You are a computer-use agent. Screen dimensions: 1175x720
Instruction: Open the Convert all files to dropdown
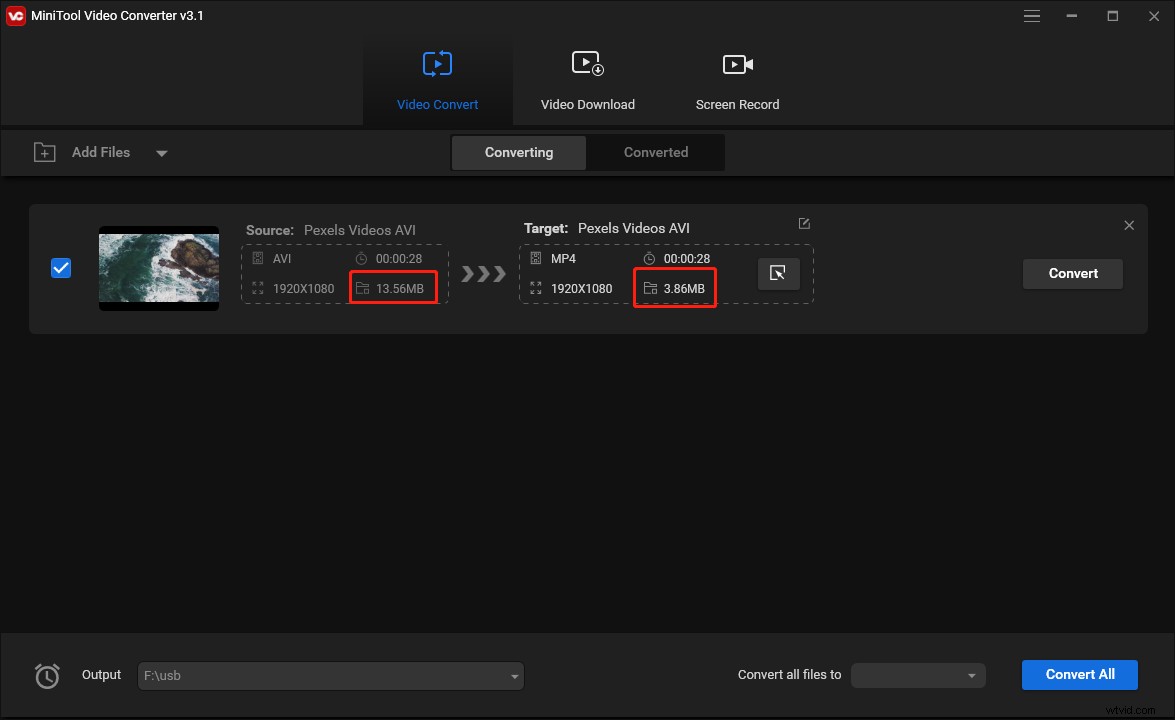click(x=917, y=675)
